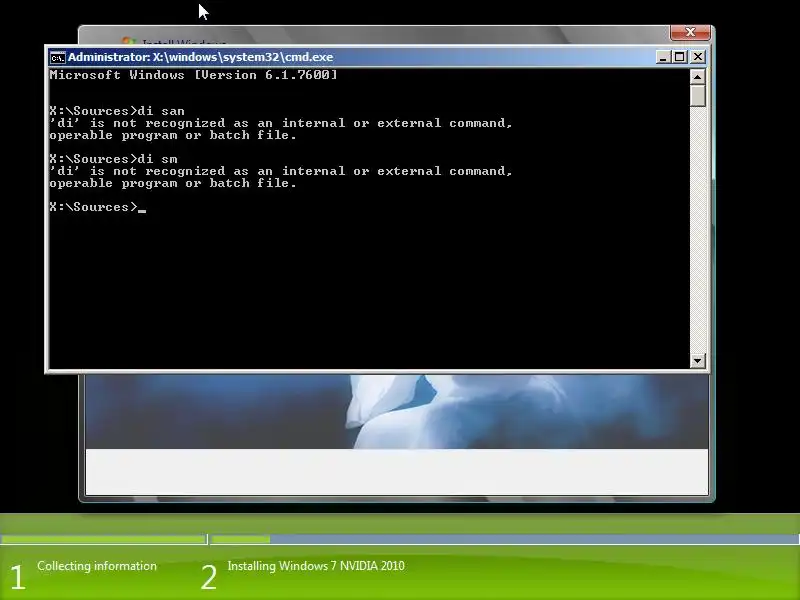Click the step number 2
This screenshot has height=600, width=800.
point(209,578)
